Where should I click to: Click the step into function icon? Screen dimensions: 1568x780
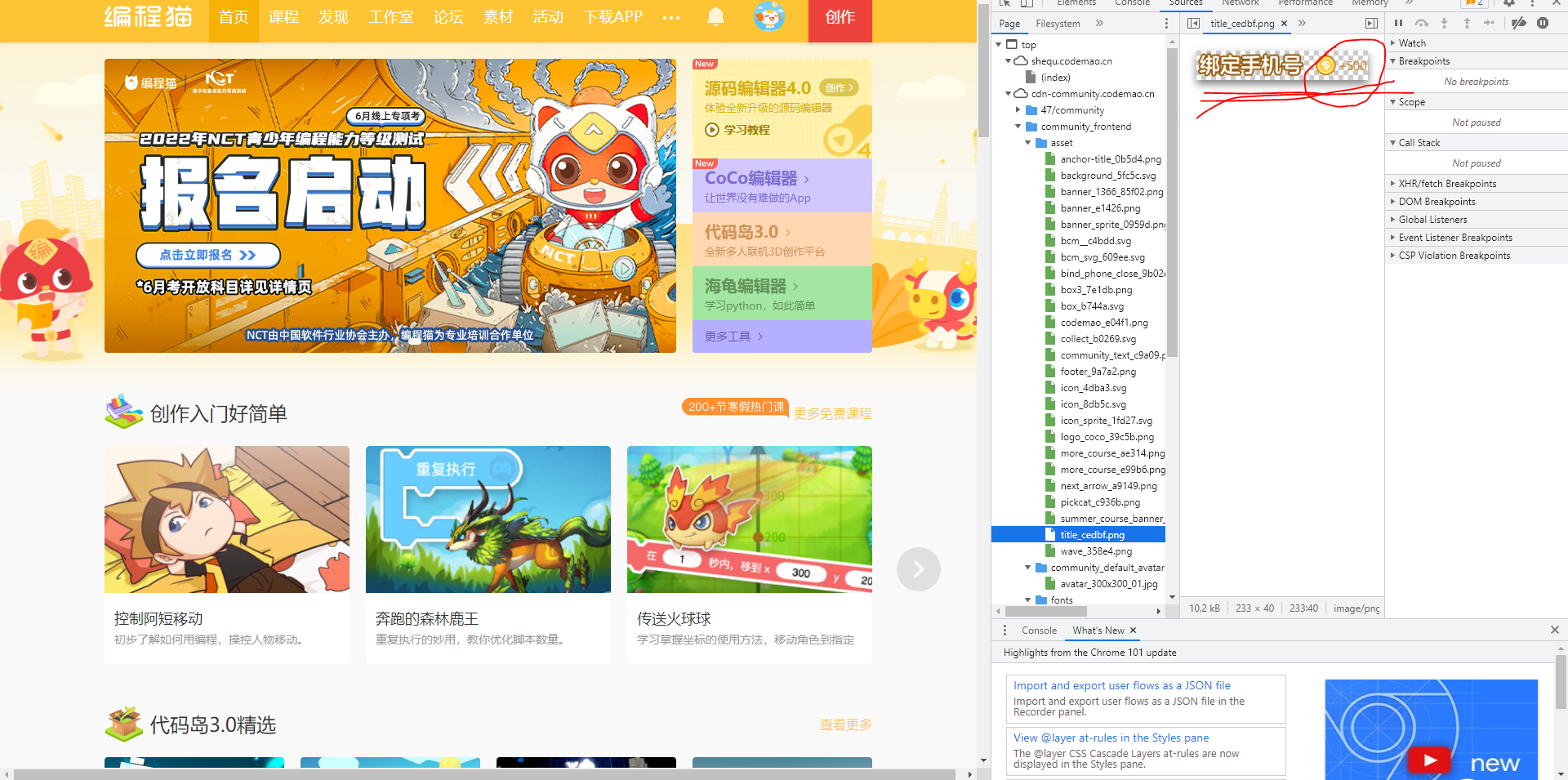point(1444,24)
